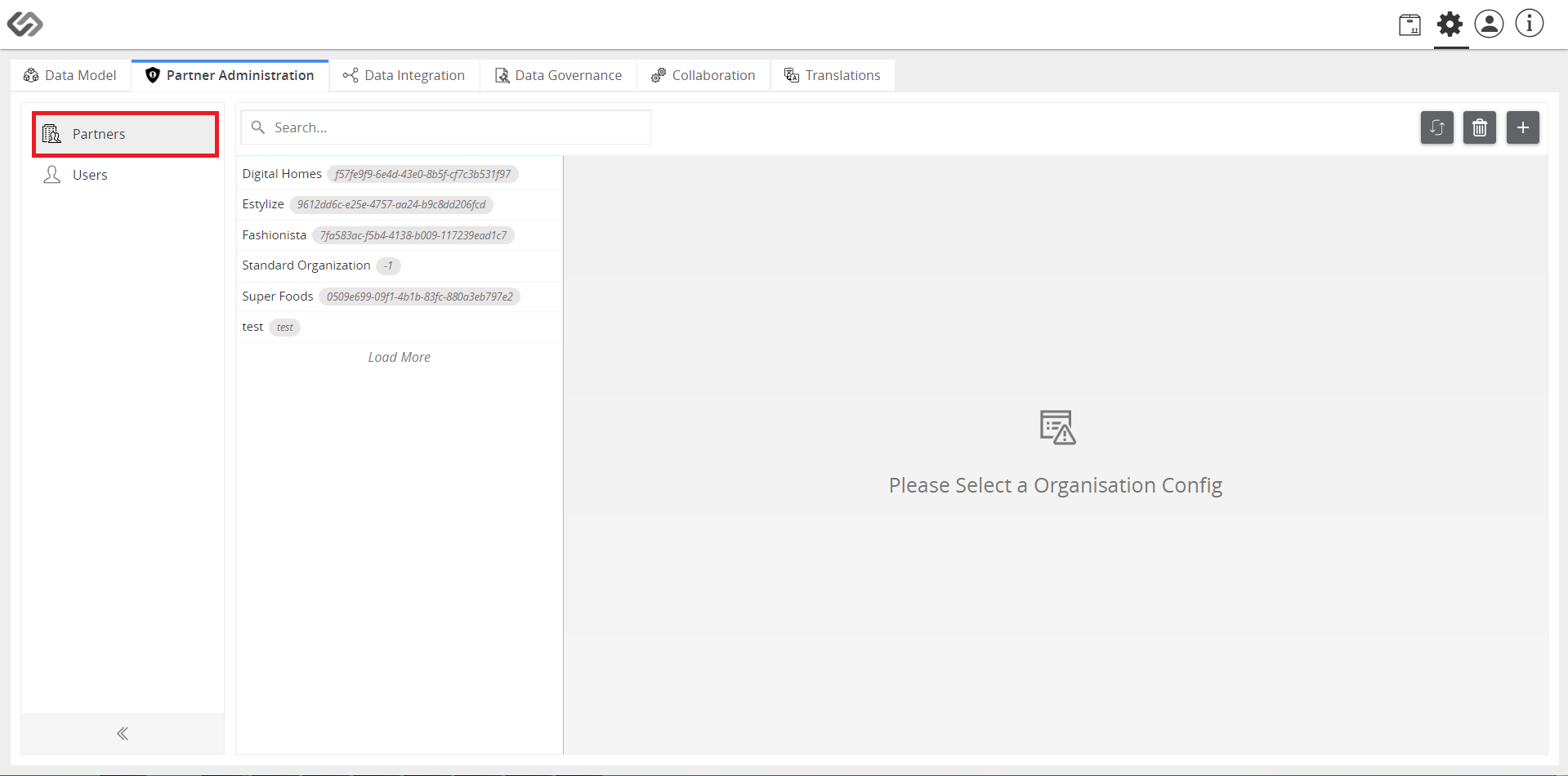The height and width of the screenshot is (776, 1568).
Task: Click the Partner Administration shield icon
Action: (x=153, y=75)
